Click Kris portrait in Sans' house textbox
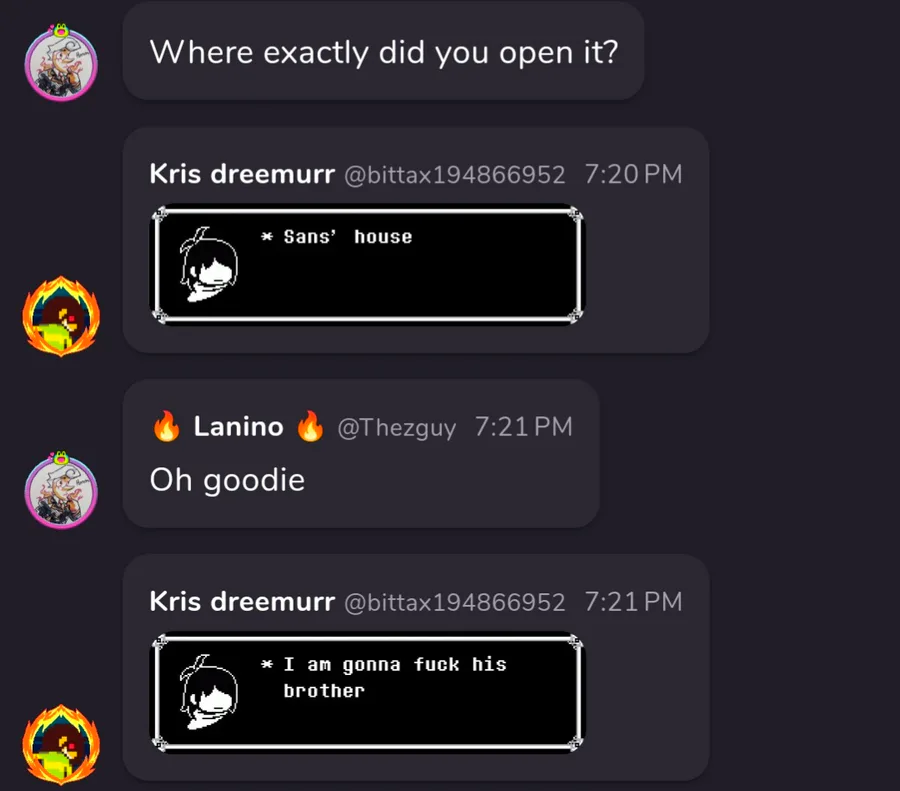This screenshot has width=900, height=791. pos(208,264)
